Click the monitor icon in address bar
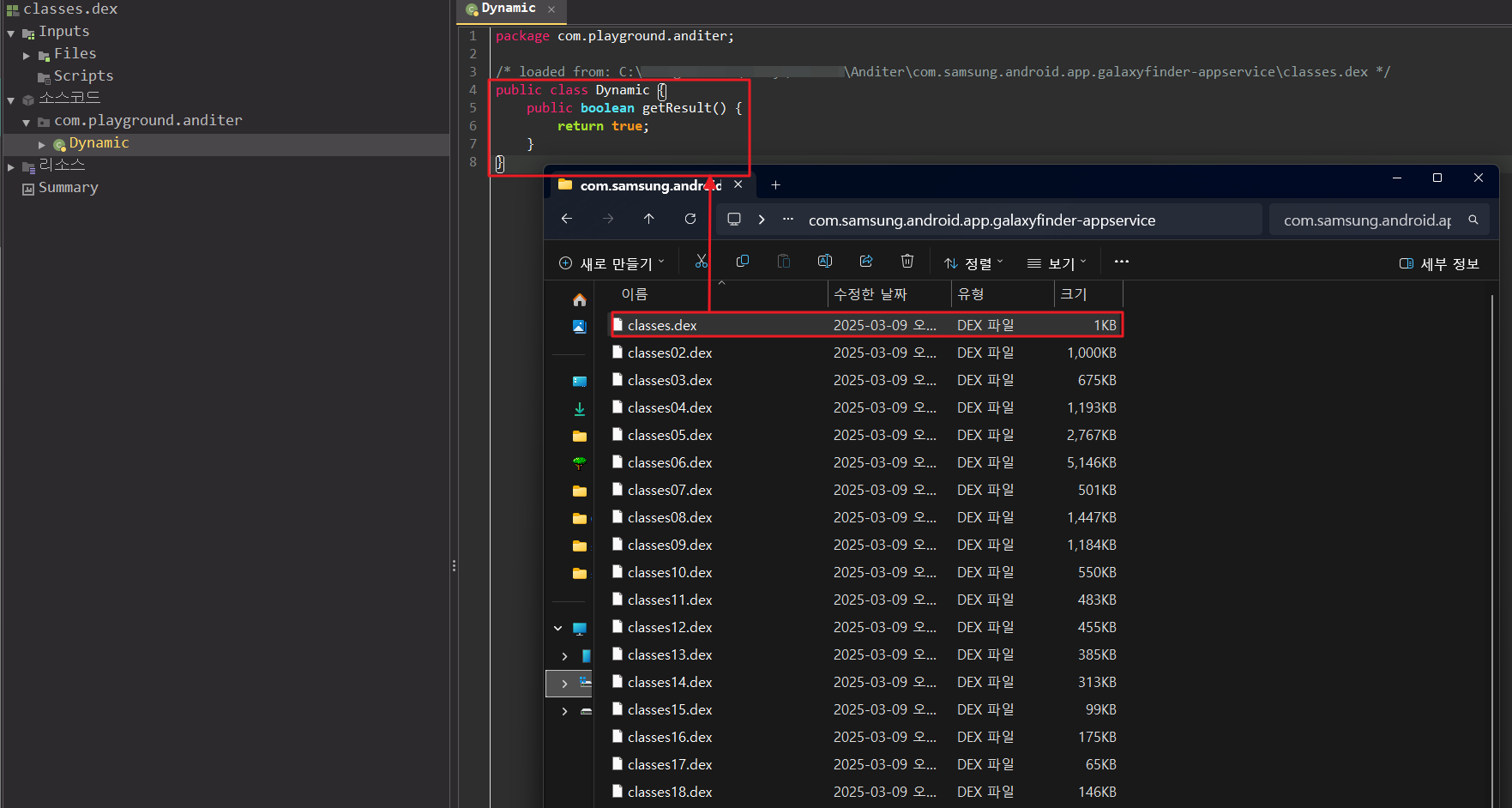Image resolution: width=1512 pixels, height=808 pixels. click(734, 220)
